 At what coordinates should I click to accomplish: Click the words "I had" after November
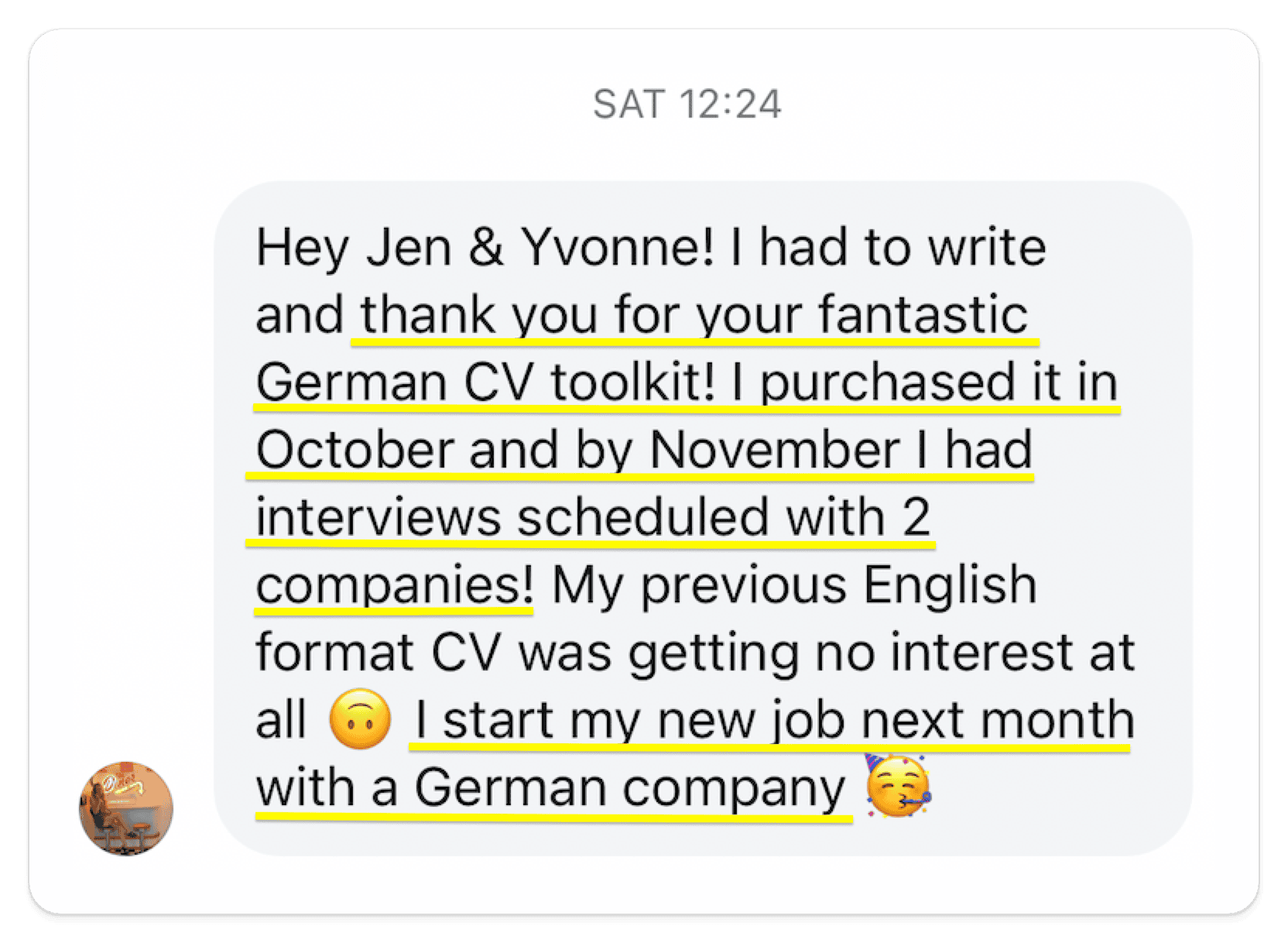(975, 450)
